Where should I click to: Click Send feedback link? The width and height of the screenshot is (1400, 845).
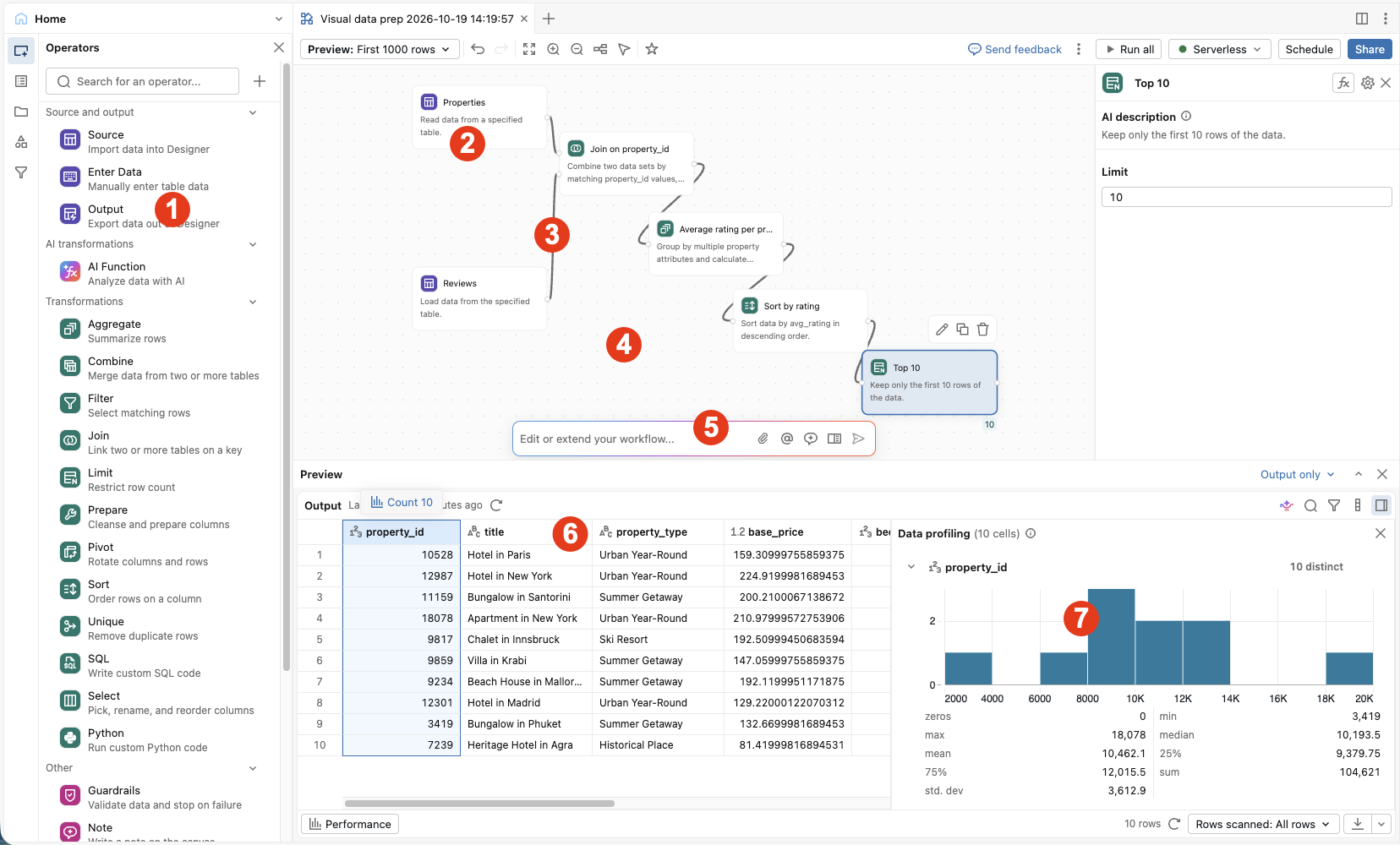tap(1014, 49)
